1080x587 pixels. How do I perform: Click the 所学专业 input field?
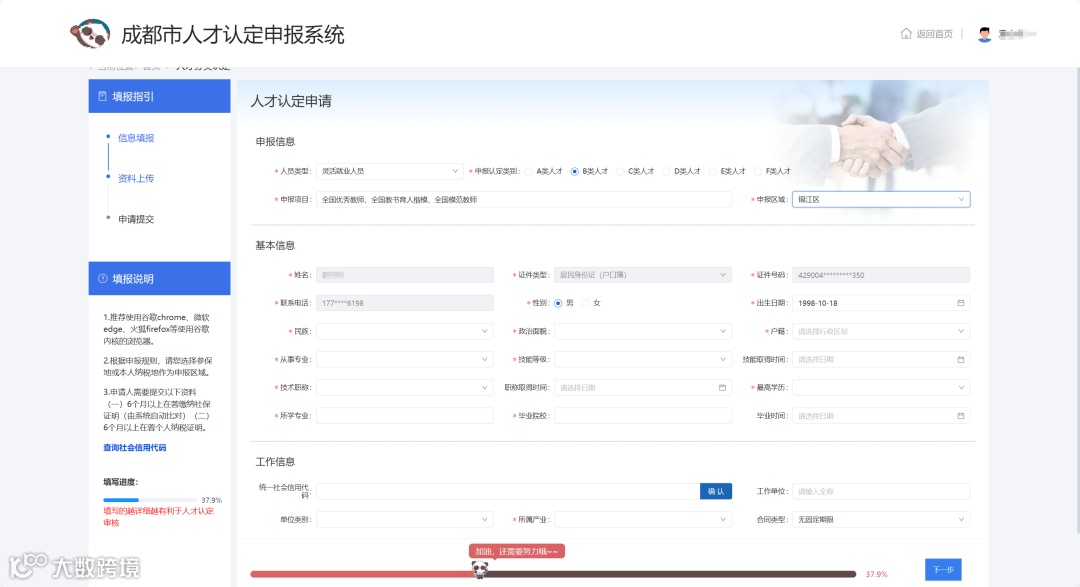click(405, 416)
